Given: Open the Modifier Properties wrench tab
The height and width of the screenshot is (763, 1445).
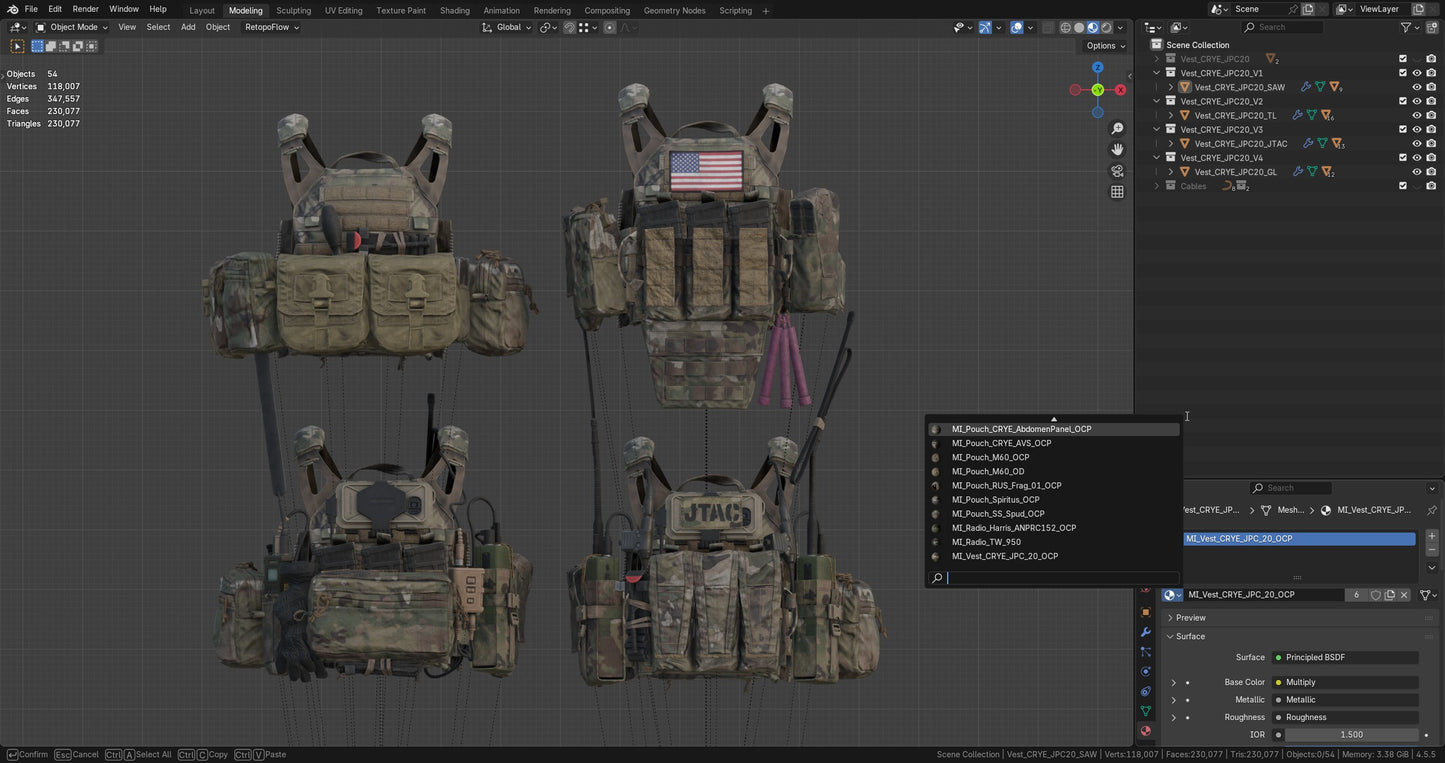Looking at the screenshot, I should (1146, 632).
